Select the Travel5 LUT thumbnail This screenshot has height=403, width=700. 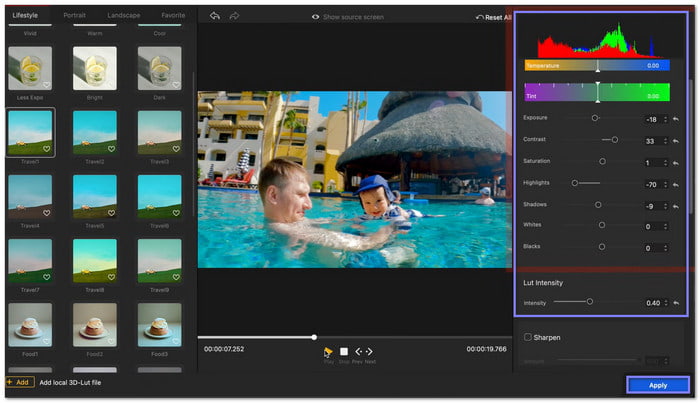[95, 196]
